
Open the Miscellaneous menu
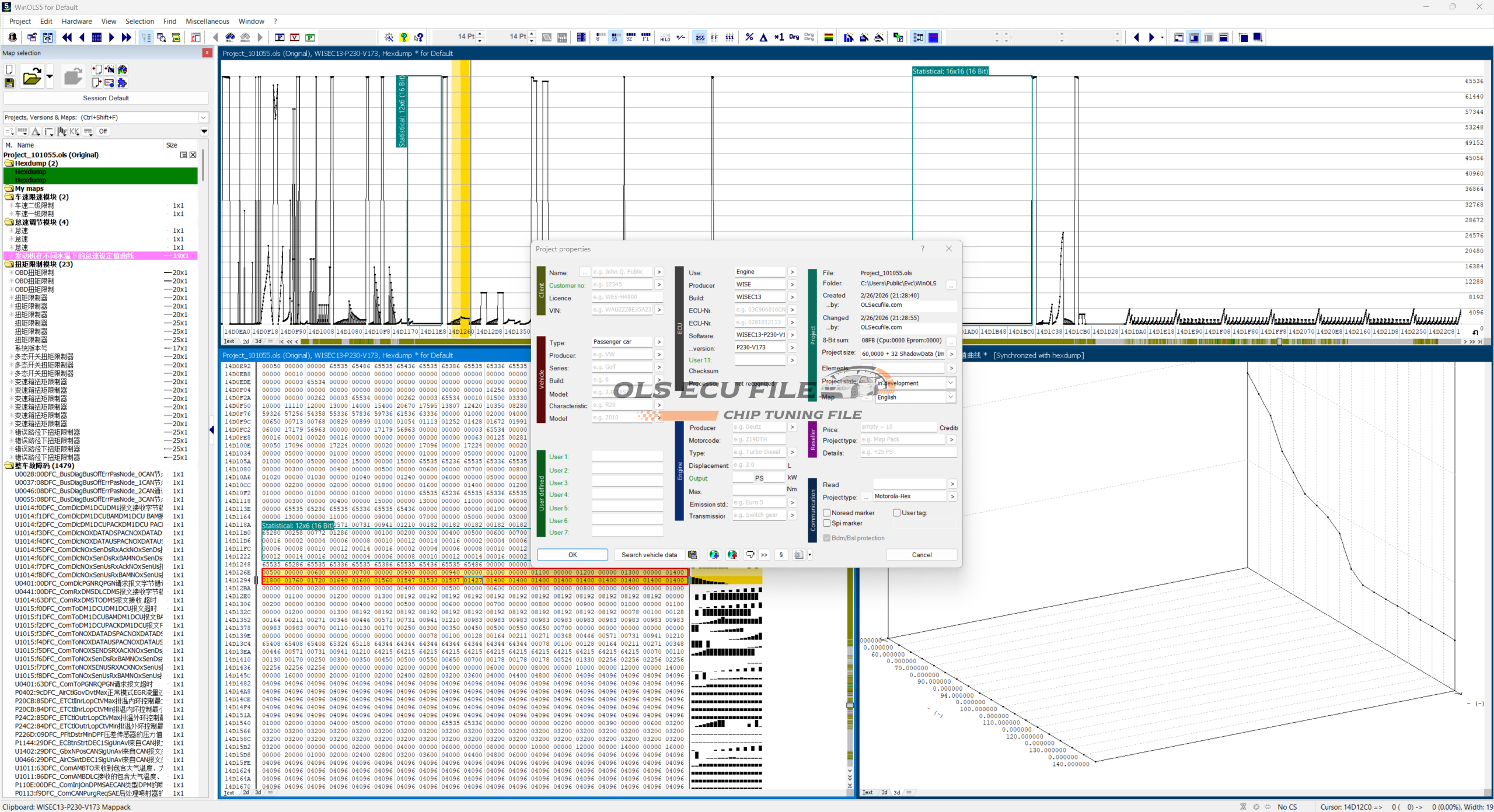pyautogui.click(x=207, y=21)
